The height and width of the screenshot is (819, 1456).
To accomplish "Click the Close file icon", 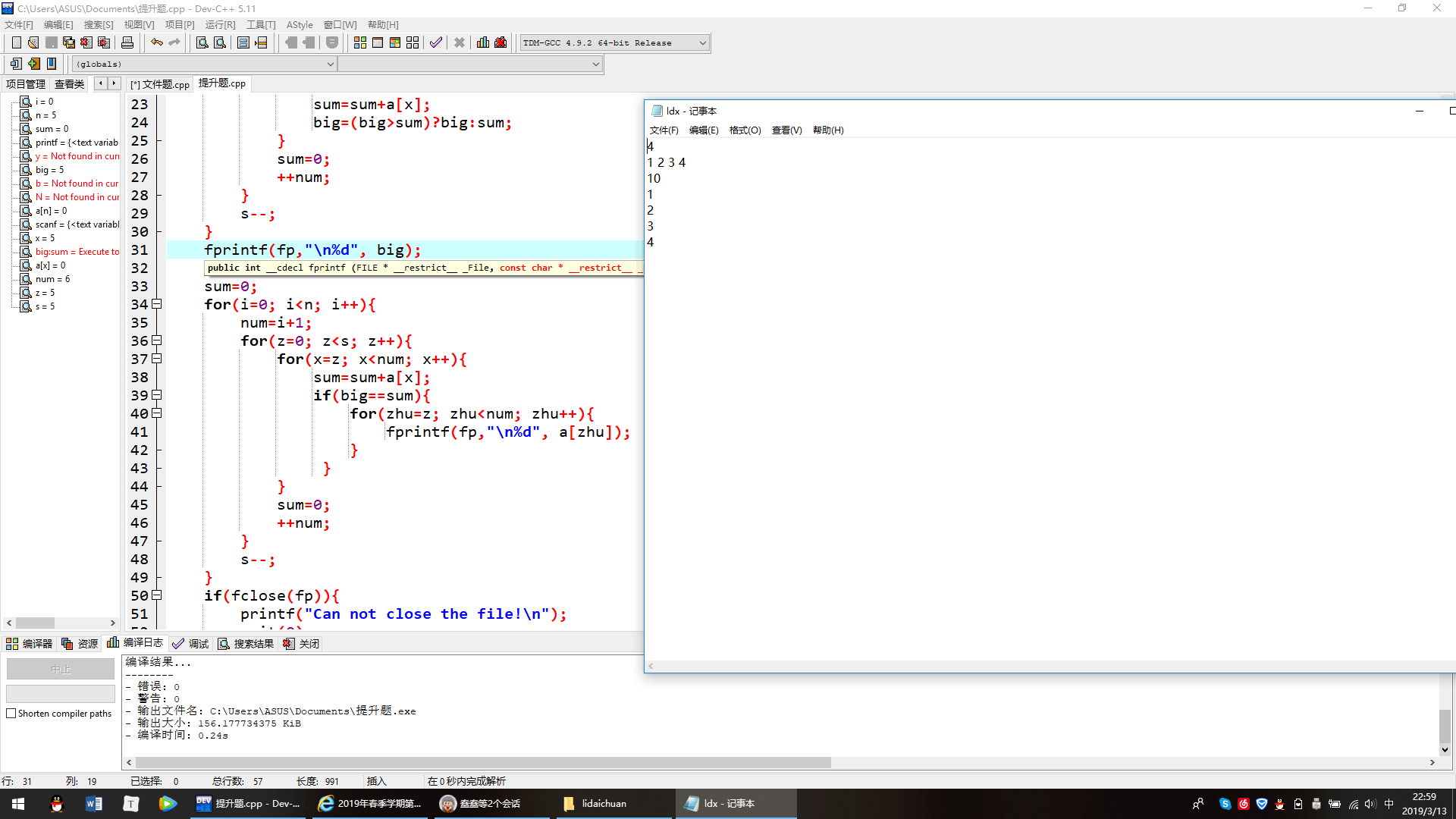I will (86, 42).
